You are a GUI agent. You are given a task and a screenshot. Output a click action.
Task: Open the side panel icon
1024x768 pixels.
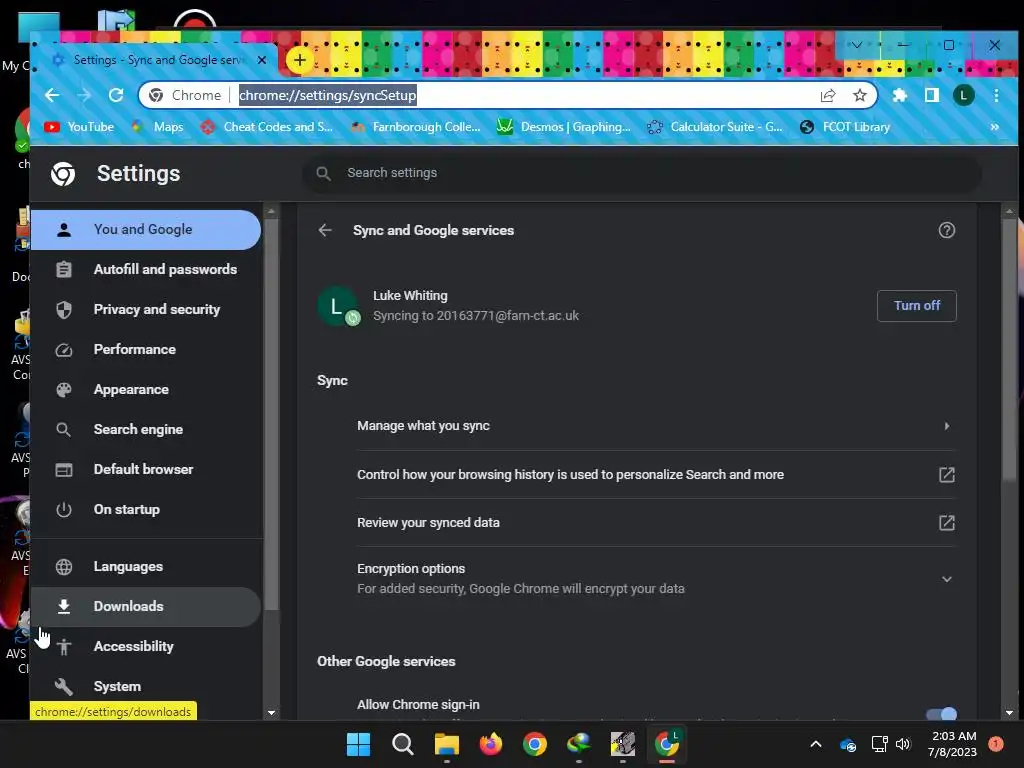[x=931, y=95]
